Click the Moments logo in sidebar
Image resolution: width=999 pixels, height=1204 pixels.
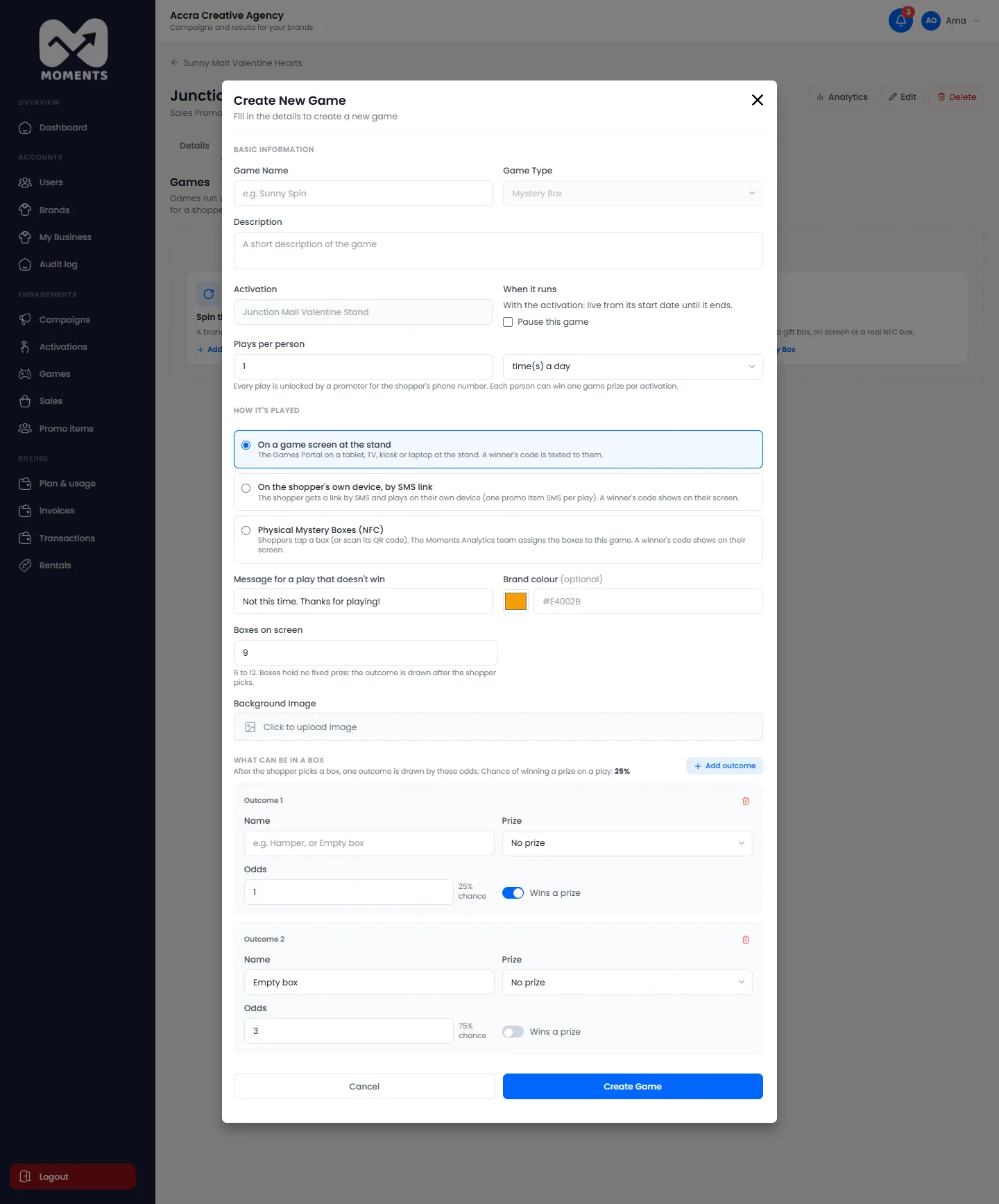click(x=74, y=49)
